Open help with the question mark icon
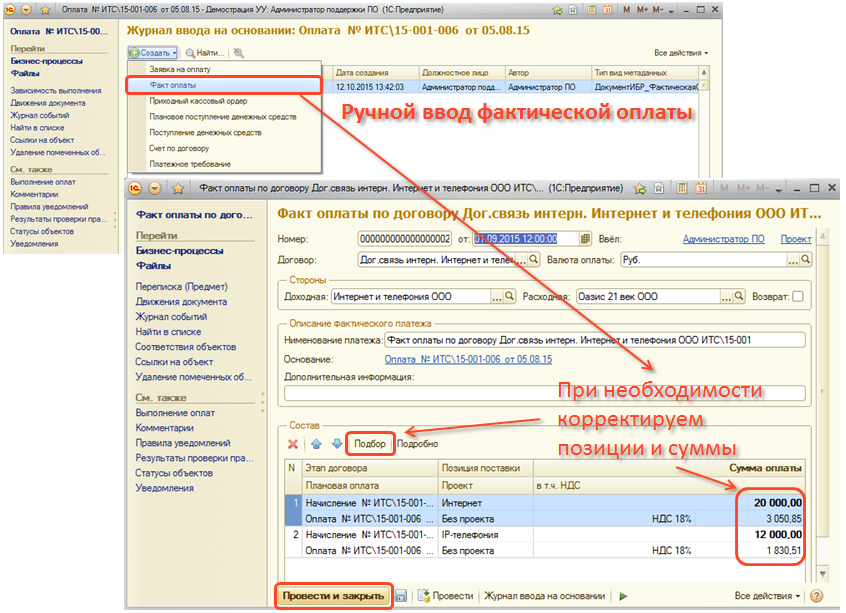This screenshot has height=613, width=846. (x=817, y=596)
